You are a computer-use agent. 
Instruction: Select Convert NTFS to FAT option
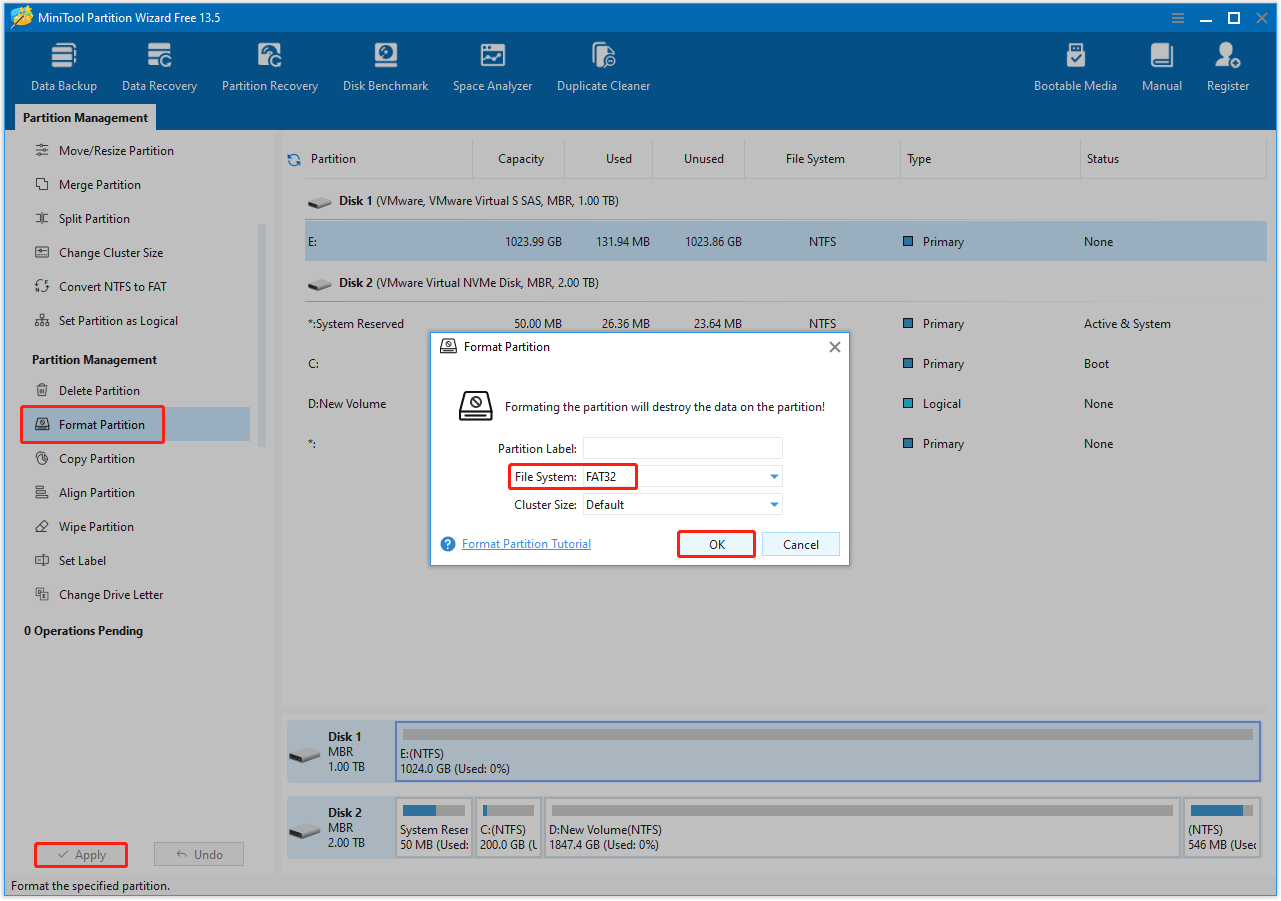click(108, 286)
